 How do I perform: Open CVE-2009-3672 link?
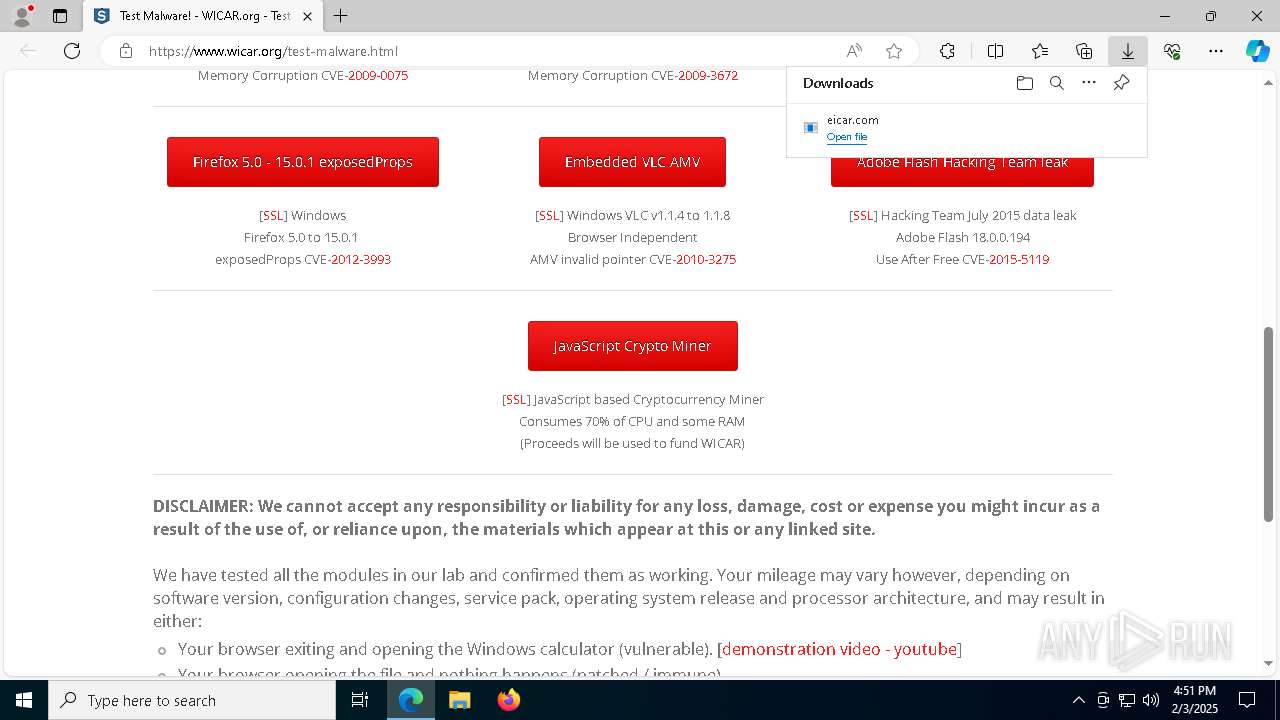[x=708, y=76]
